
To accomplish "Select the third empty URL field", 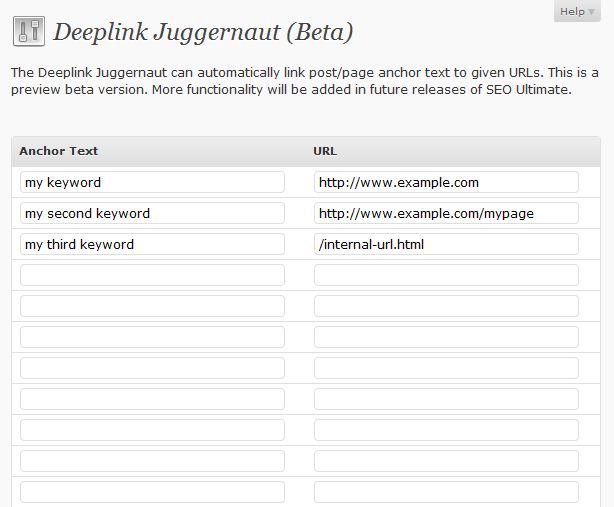I will [x=446, y=337].
